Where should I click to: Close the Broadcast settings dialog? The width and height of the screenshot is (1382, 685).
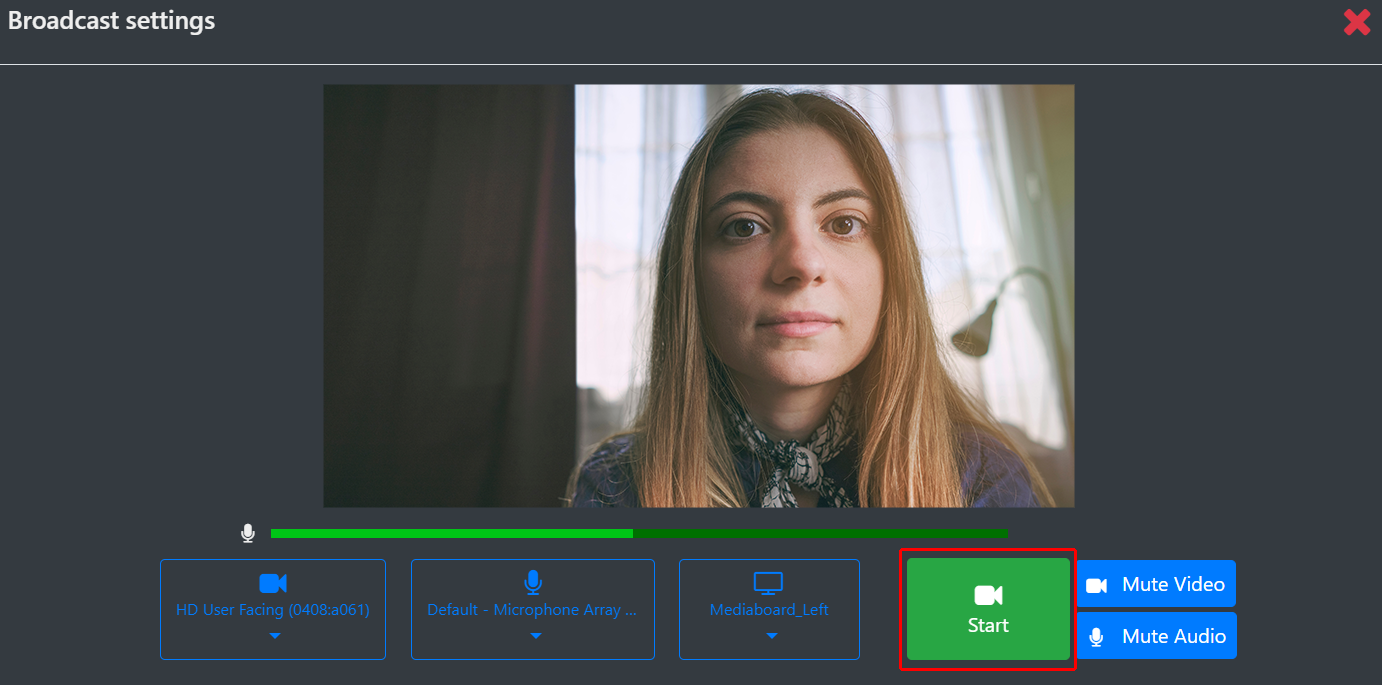coord(1357,22)
